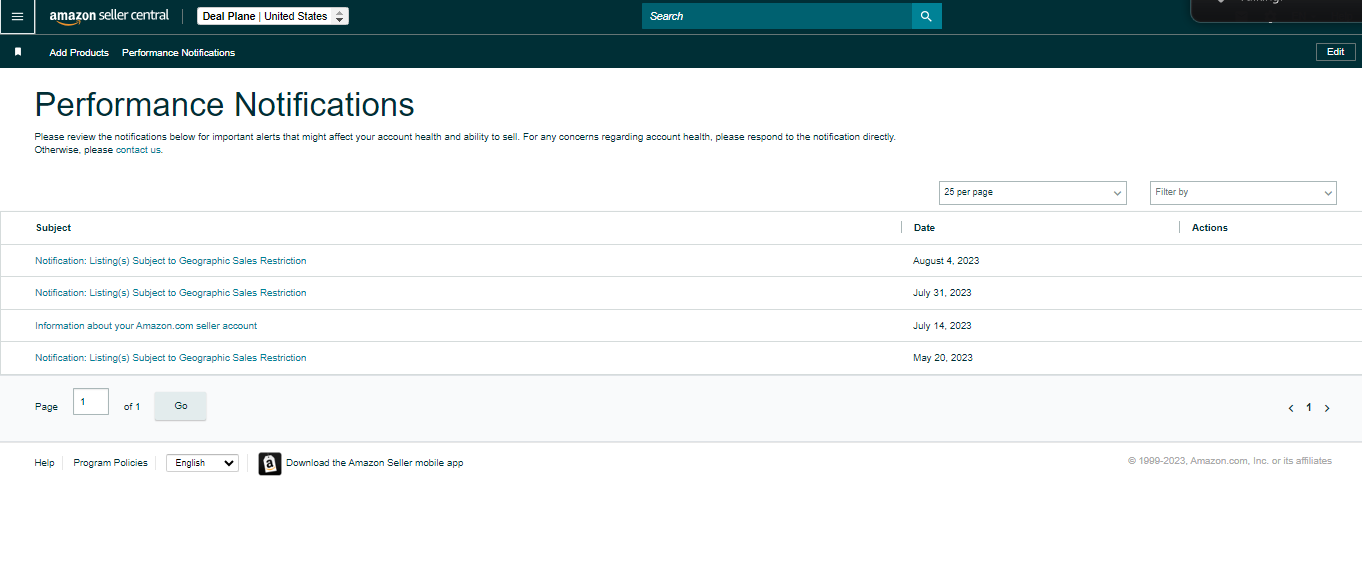
Task: Go to previous page arrow
Action: click(x=1291, y=408)
